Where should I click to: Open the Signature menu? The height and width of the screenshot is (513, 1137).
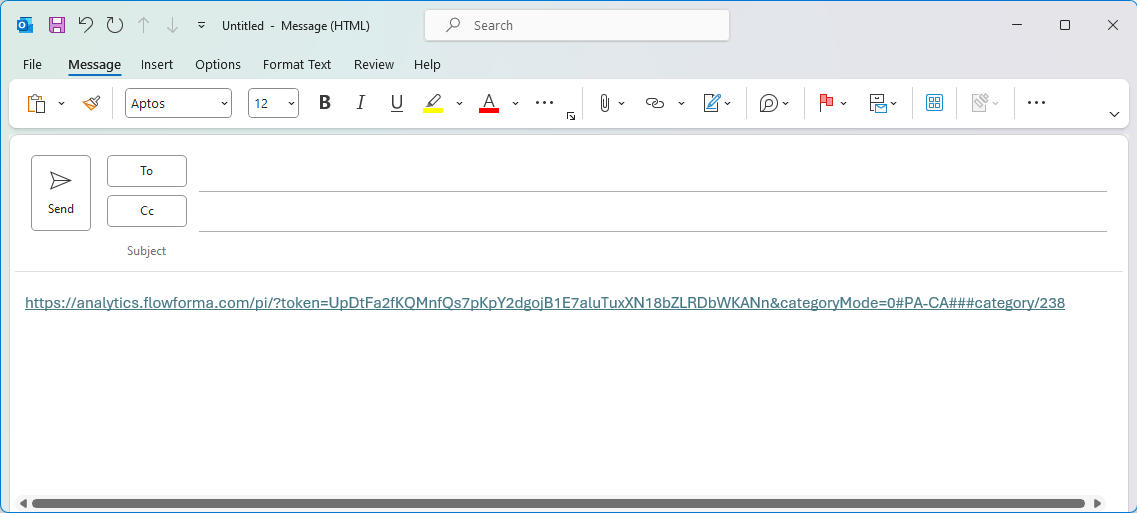click(717, 103)
